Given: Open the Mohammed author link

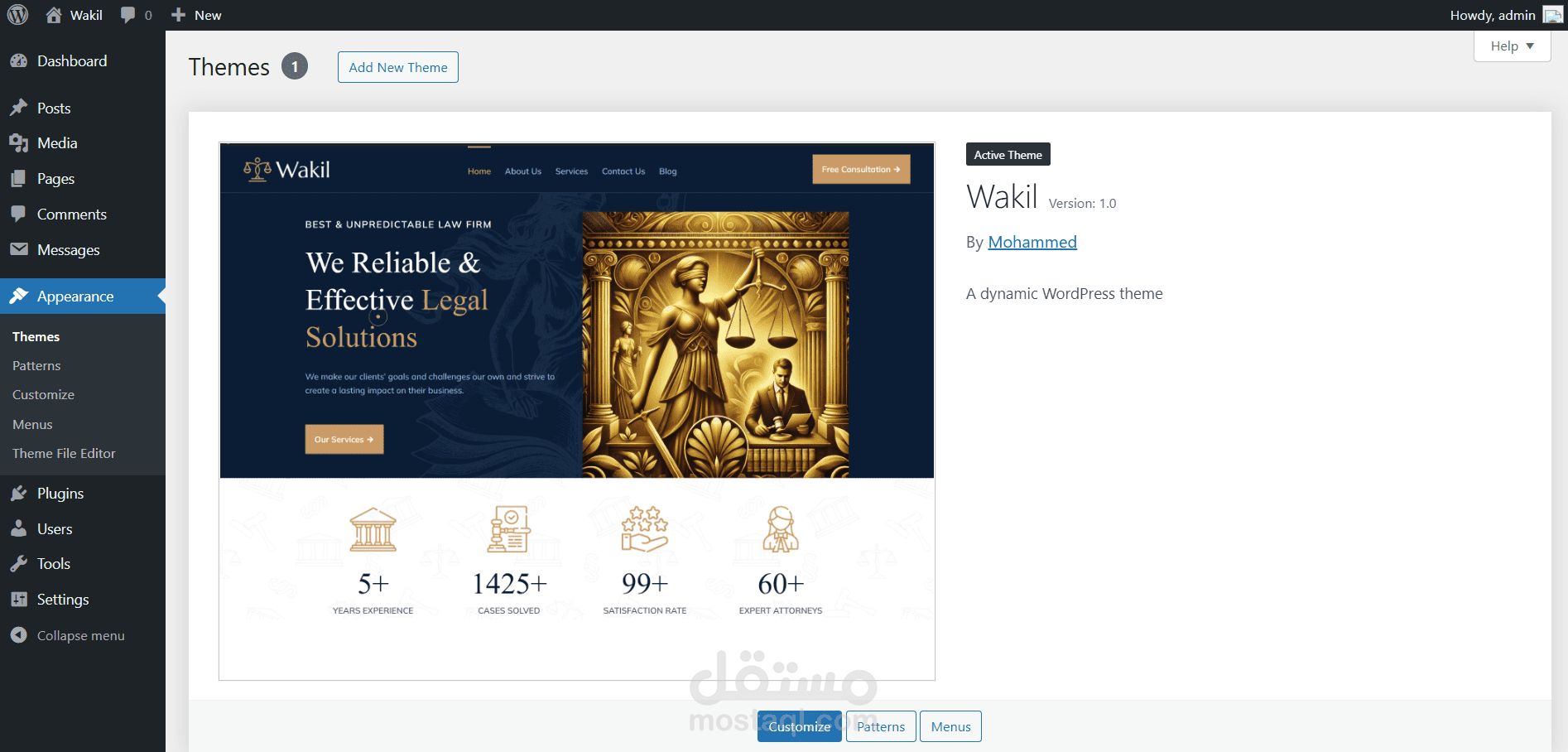Looking at the screenshot, I should click(x=1032, y=242).
